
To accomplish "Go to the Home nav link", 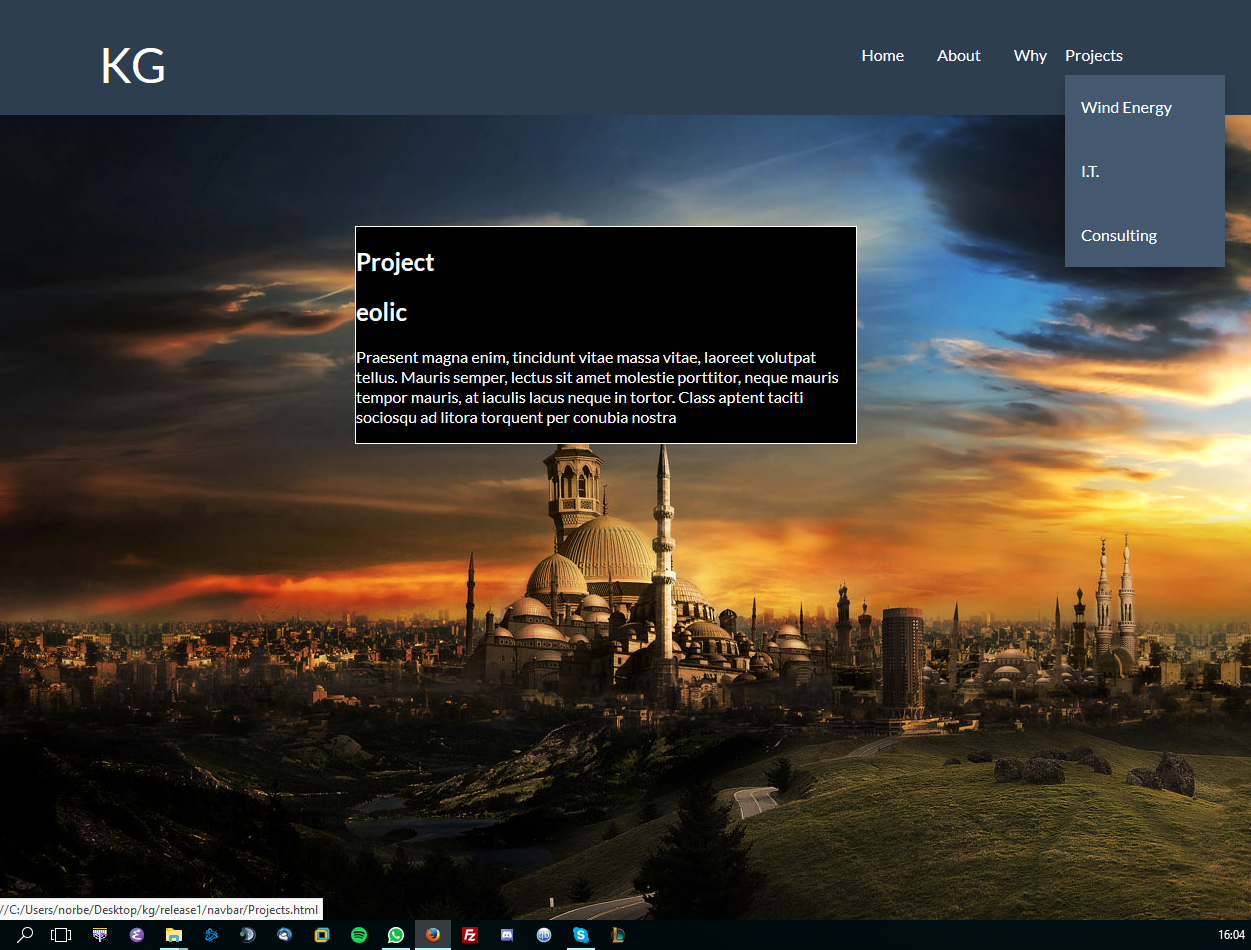I will point(883,56).
